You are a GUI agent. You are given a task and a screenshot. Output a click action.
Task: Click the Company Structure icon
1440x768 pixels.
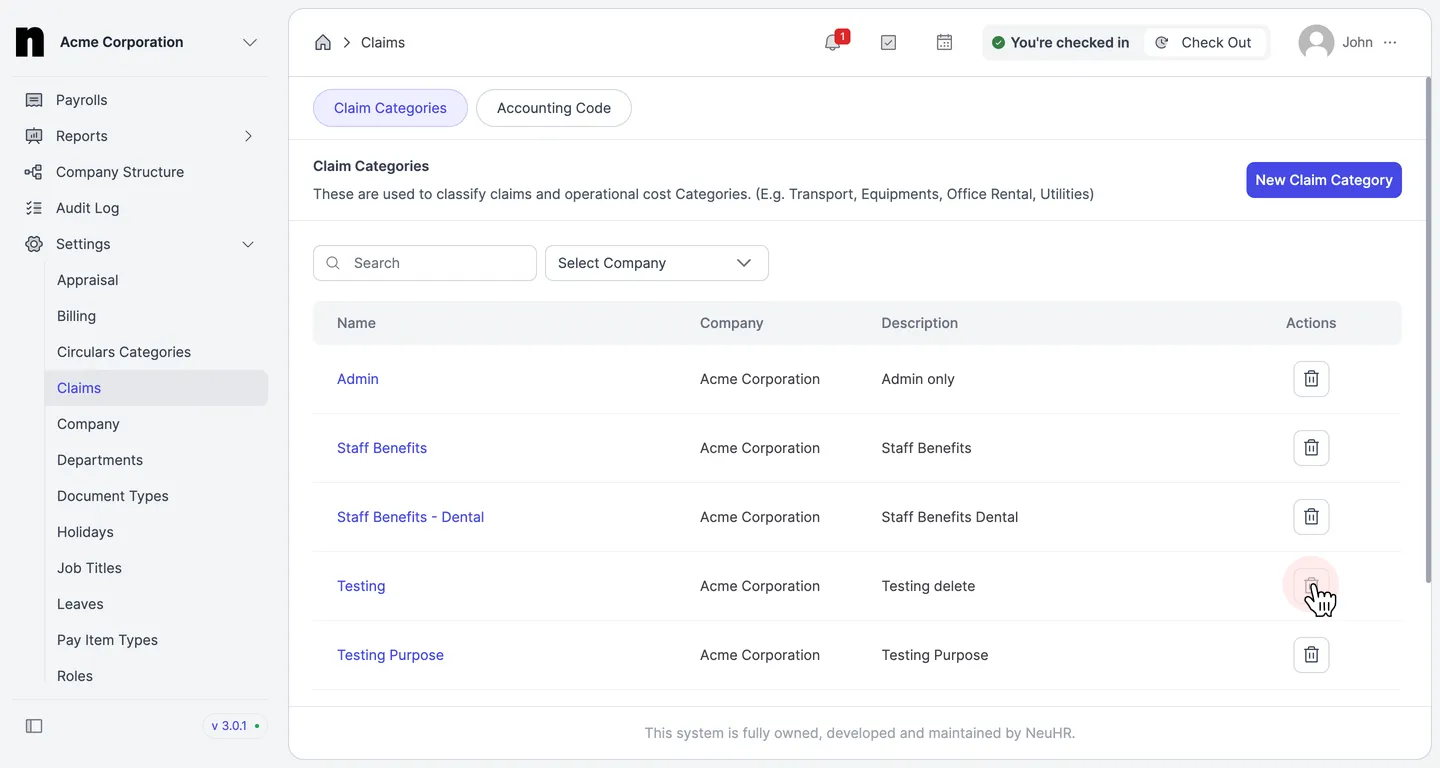[34, 172]
